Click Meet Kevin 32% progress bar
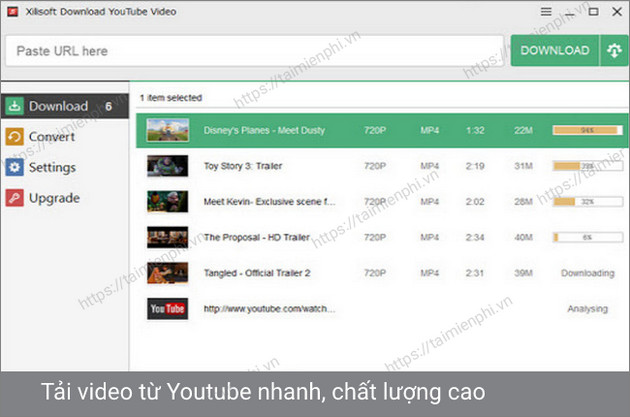630x417 pixels. point(587,202)
